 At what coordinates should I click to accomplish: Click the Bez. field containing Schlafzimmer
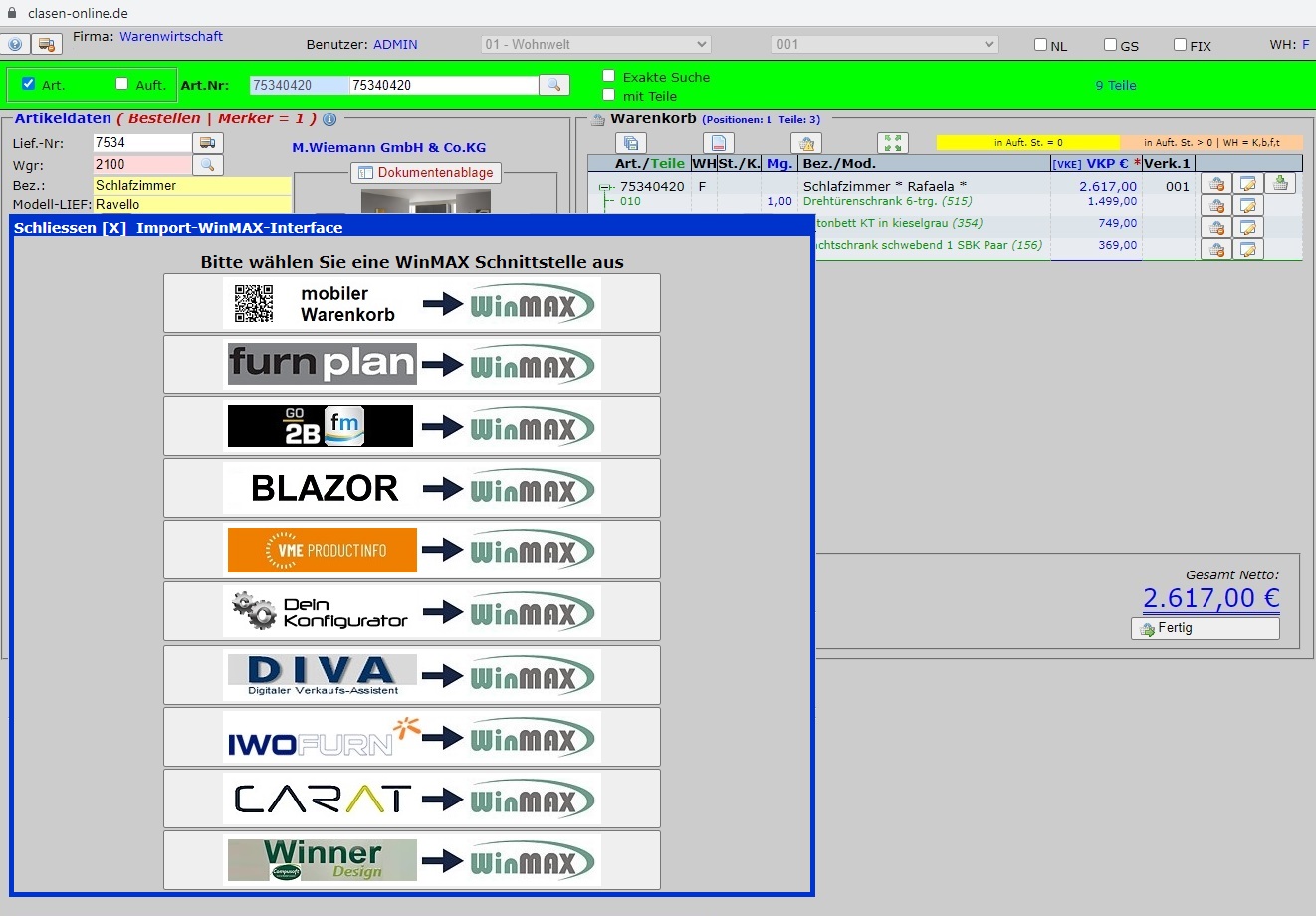coord(192,186)
